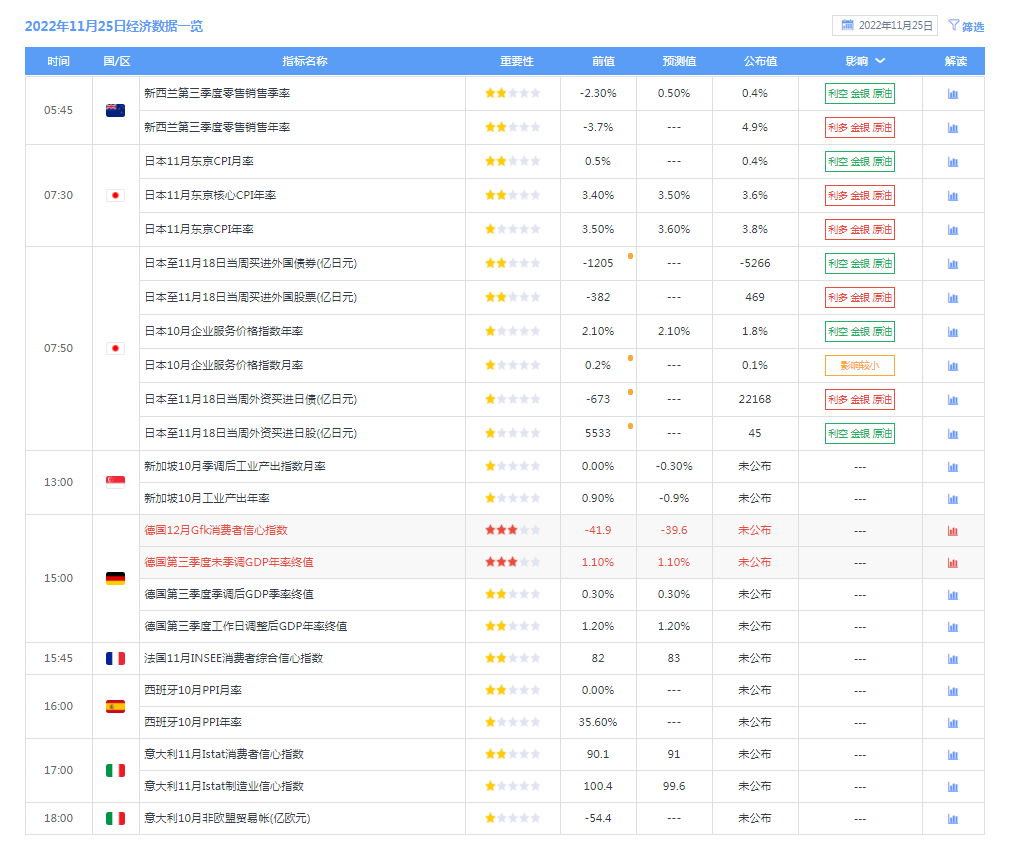
Task: Open chart icon for 当周买进外国债券 row
Action: click(x=953, y=264)
